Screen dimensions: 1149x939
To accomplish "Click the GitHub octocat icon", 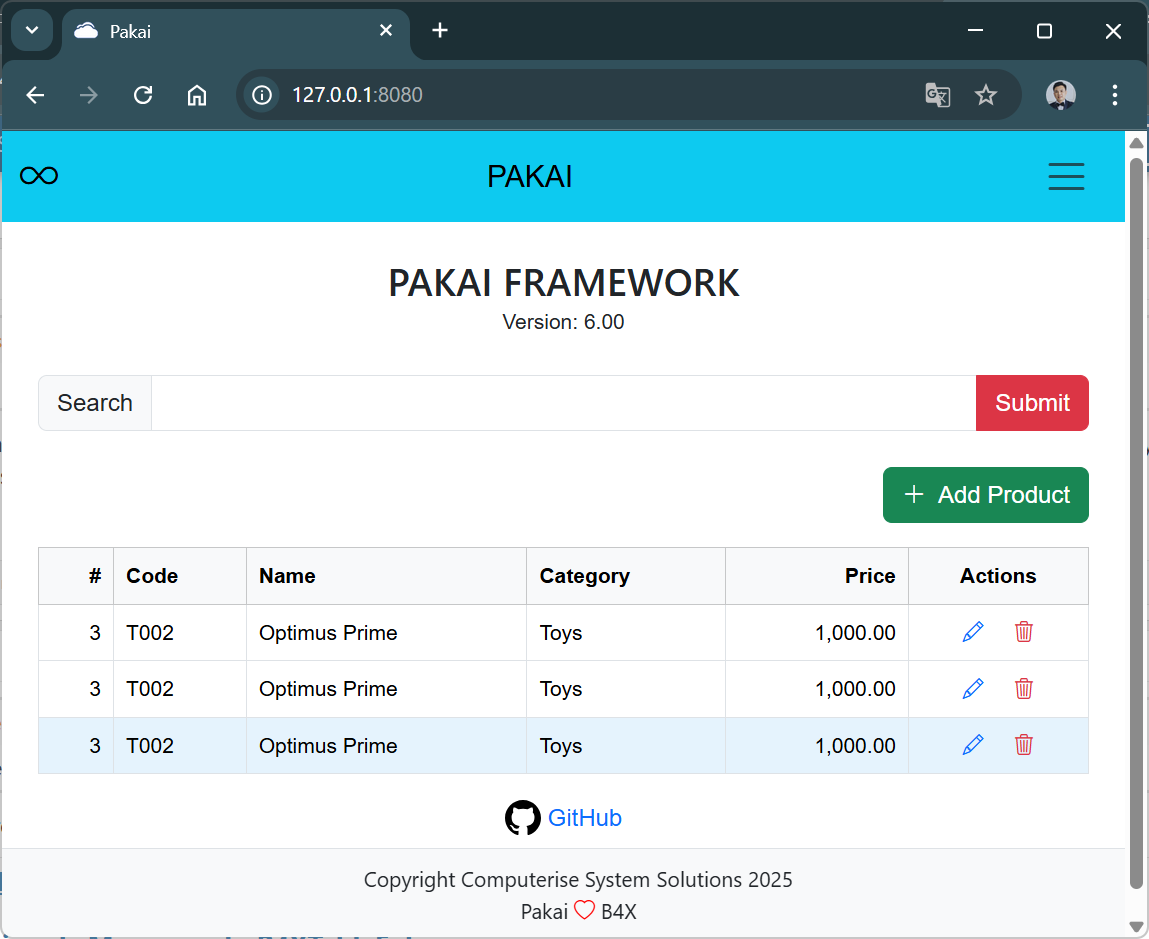I will tap(522, 818).
